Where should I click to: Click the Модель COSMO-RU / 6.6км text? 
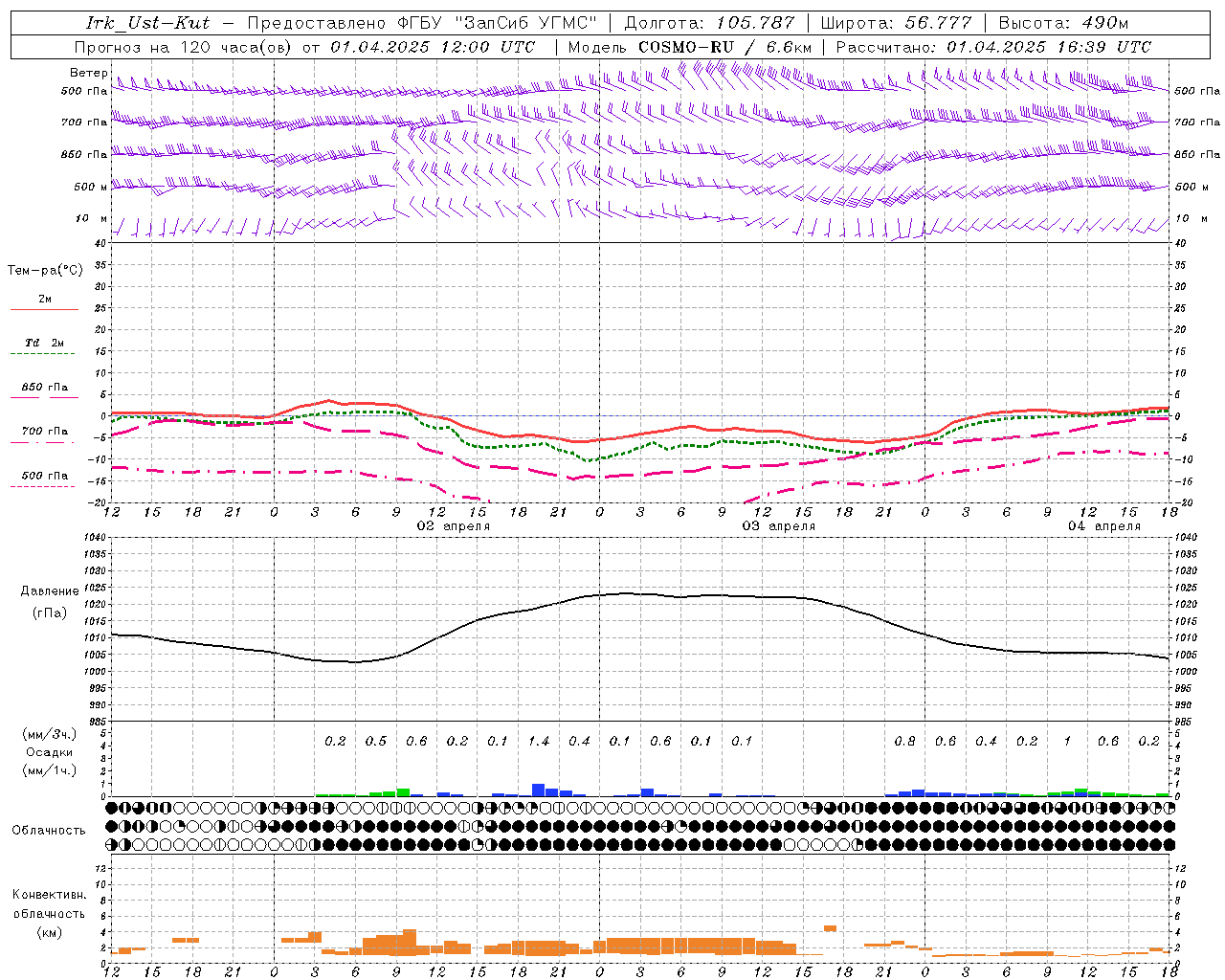(690, 47)
